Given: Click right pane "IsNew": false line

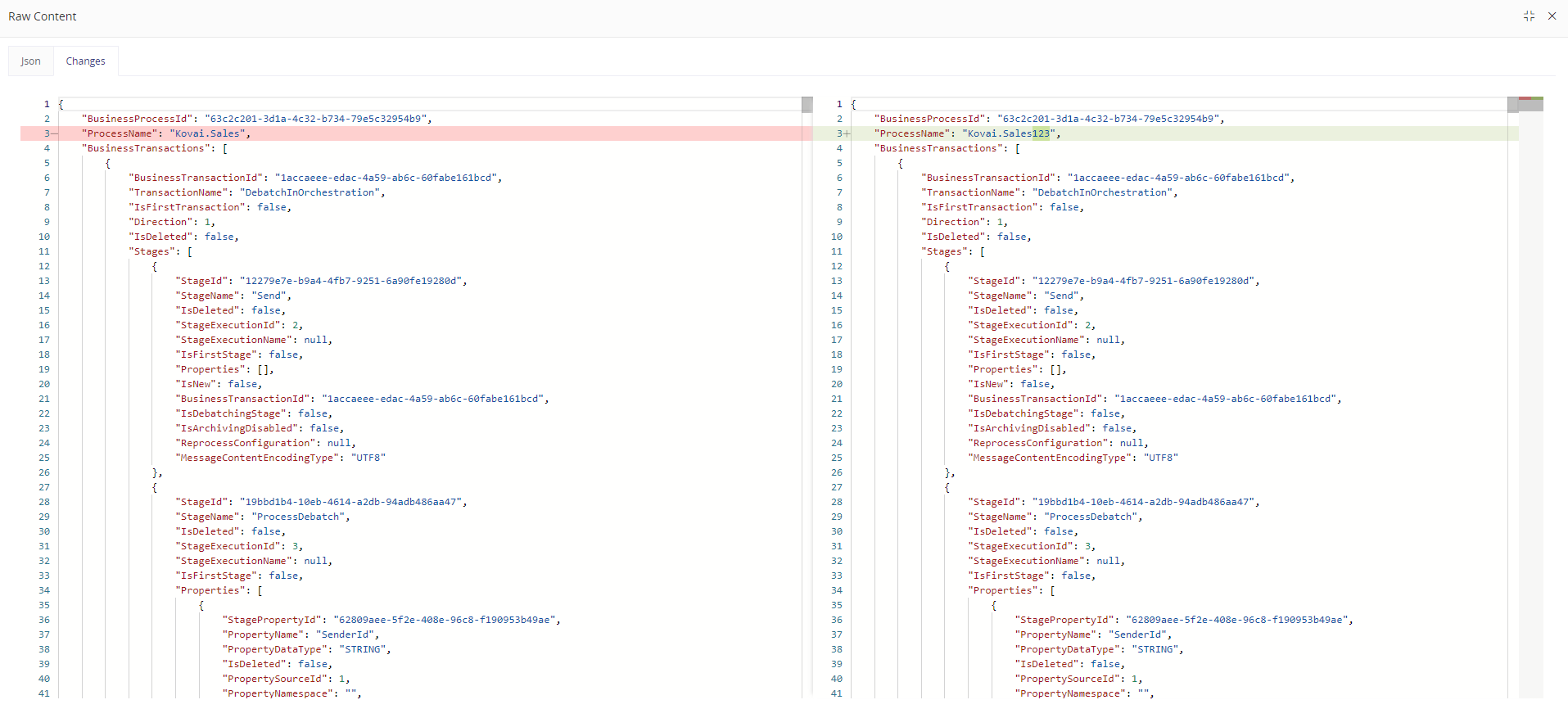Looking at the screenshot, I should (1012, 384).
